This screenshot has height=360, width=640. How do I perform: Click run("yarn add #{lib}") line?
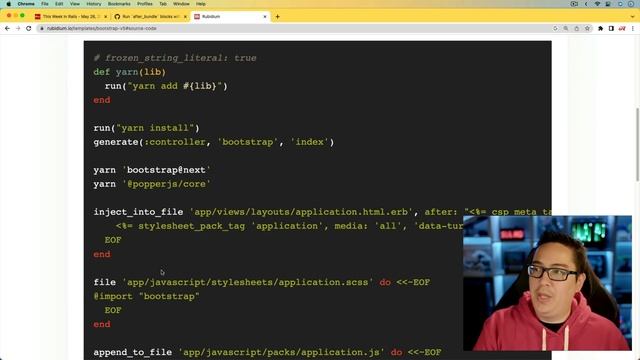166,86
